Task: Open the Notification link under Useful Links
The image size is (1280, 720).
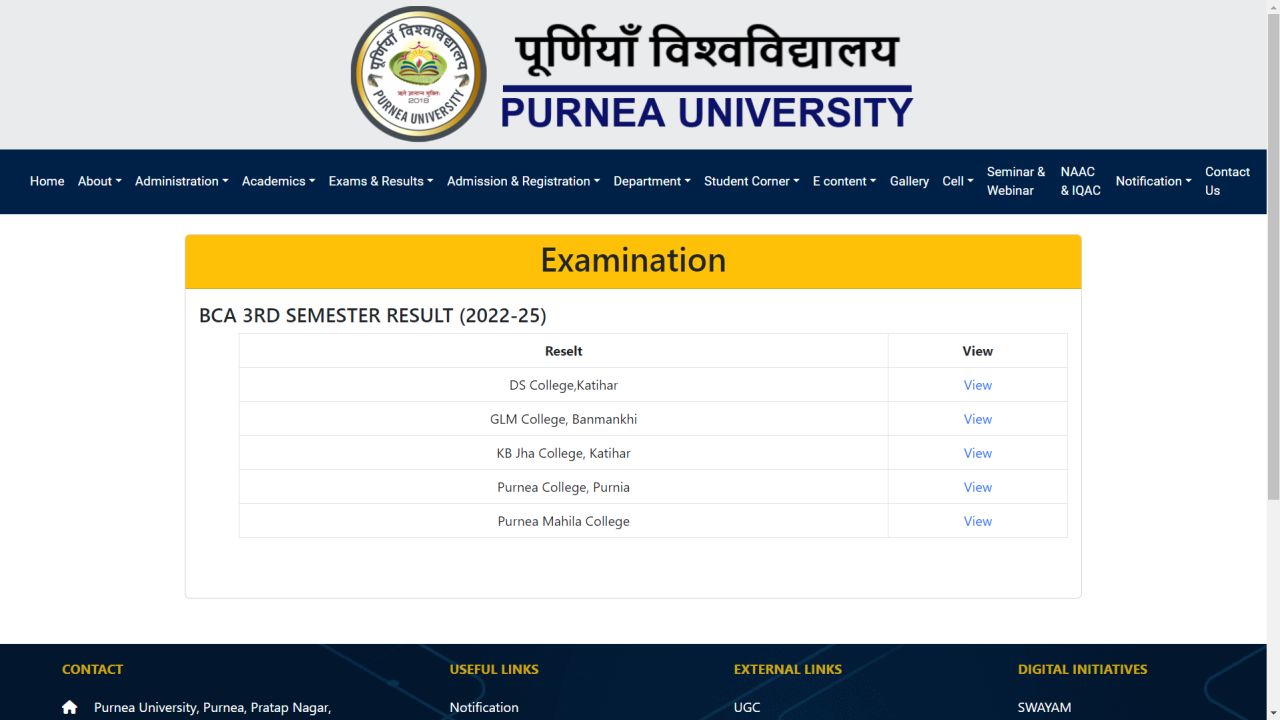Action: 484,707
